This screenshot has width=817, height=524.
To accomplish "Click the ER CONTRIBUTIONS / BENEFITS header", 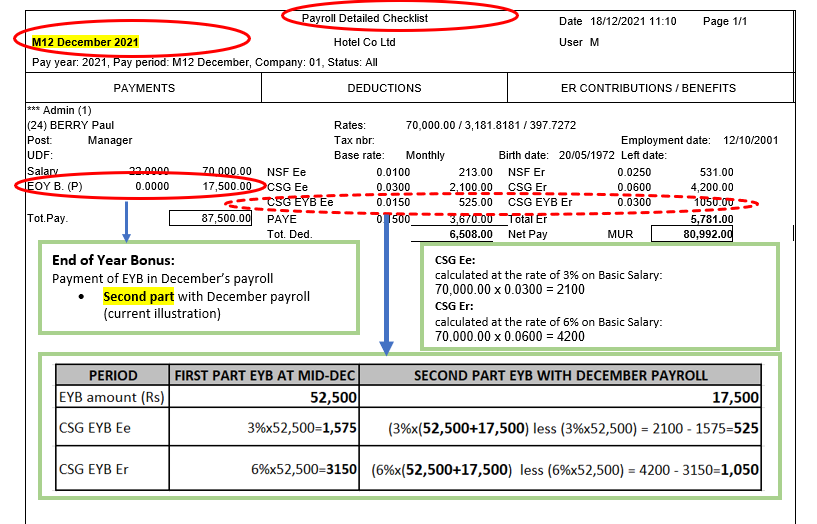I will (648, 88).
